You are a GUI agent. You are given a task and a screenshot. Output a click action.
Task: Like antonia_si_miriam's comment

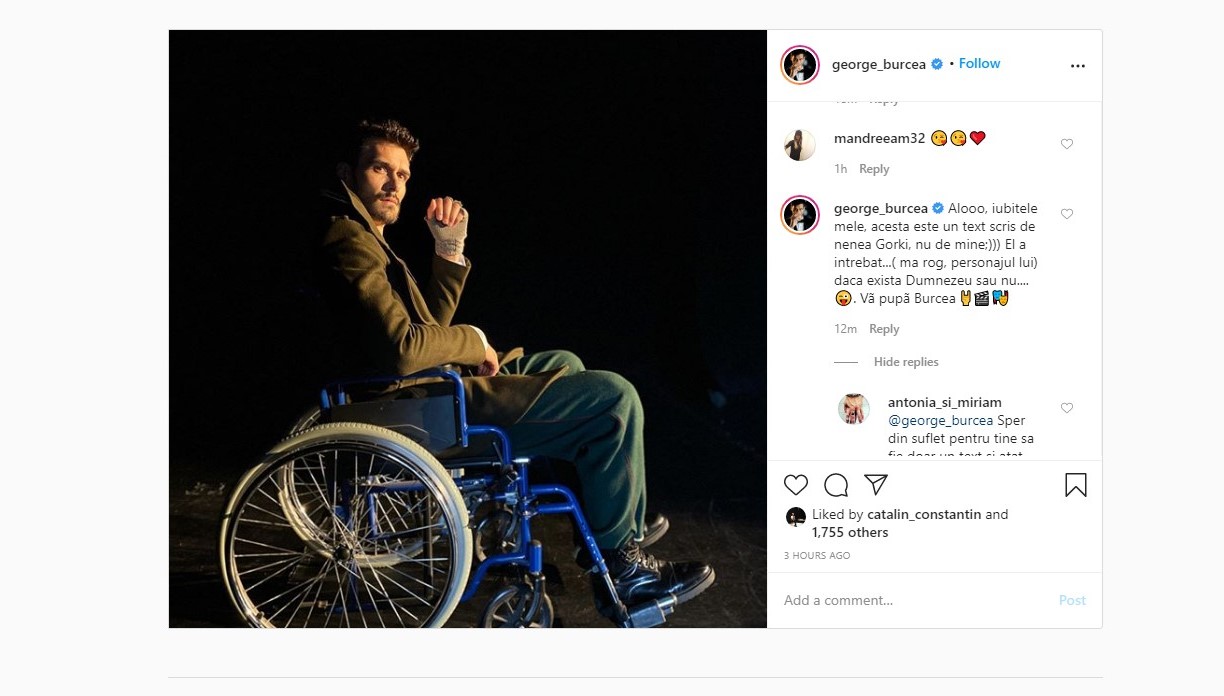1067,408
